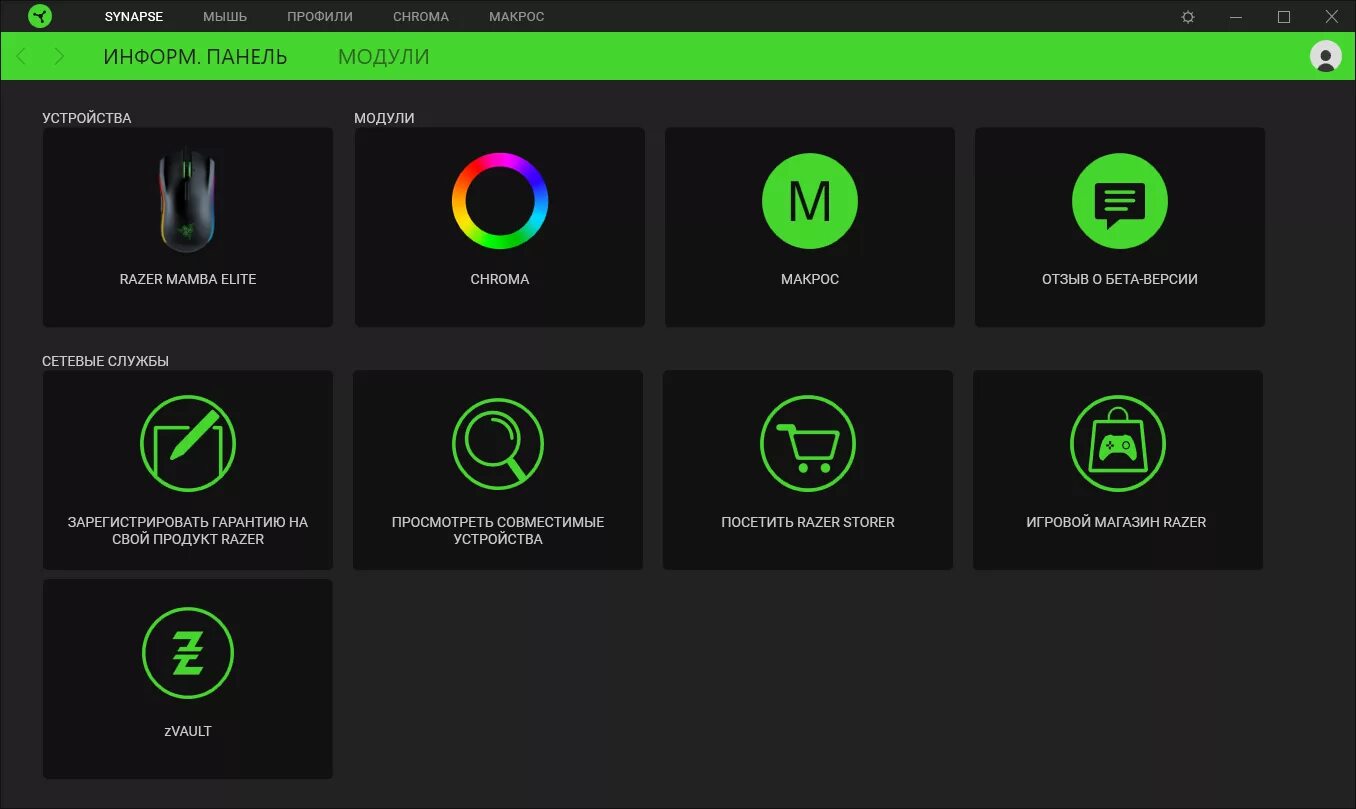The width and height of the screenshot is (1356, 809).
Task: Open the Chroma color ring icon
Action: 500,201
